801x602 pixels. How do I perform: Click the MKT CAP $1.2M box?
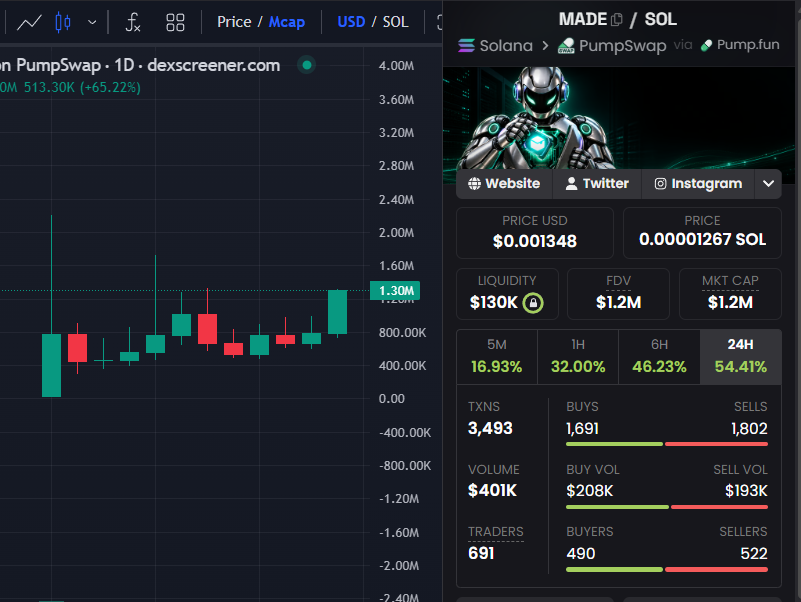[730, 294]
